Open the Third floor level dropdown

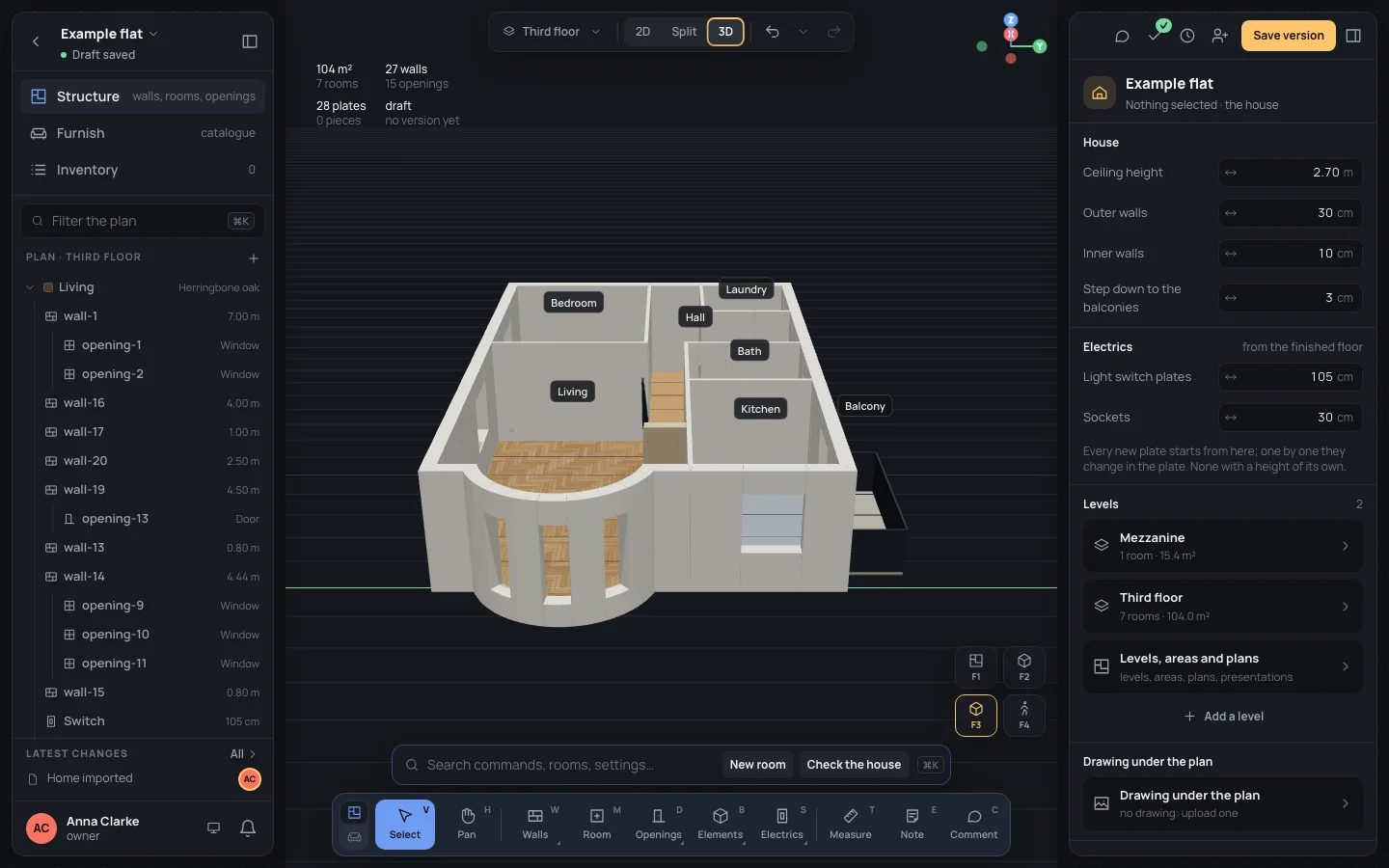552,32
